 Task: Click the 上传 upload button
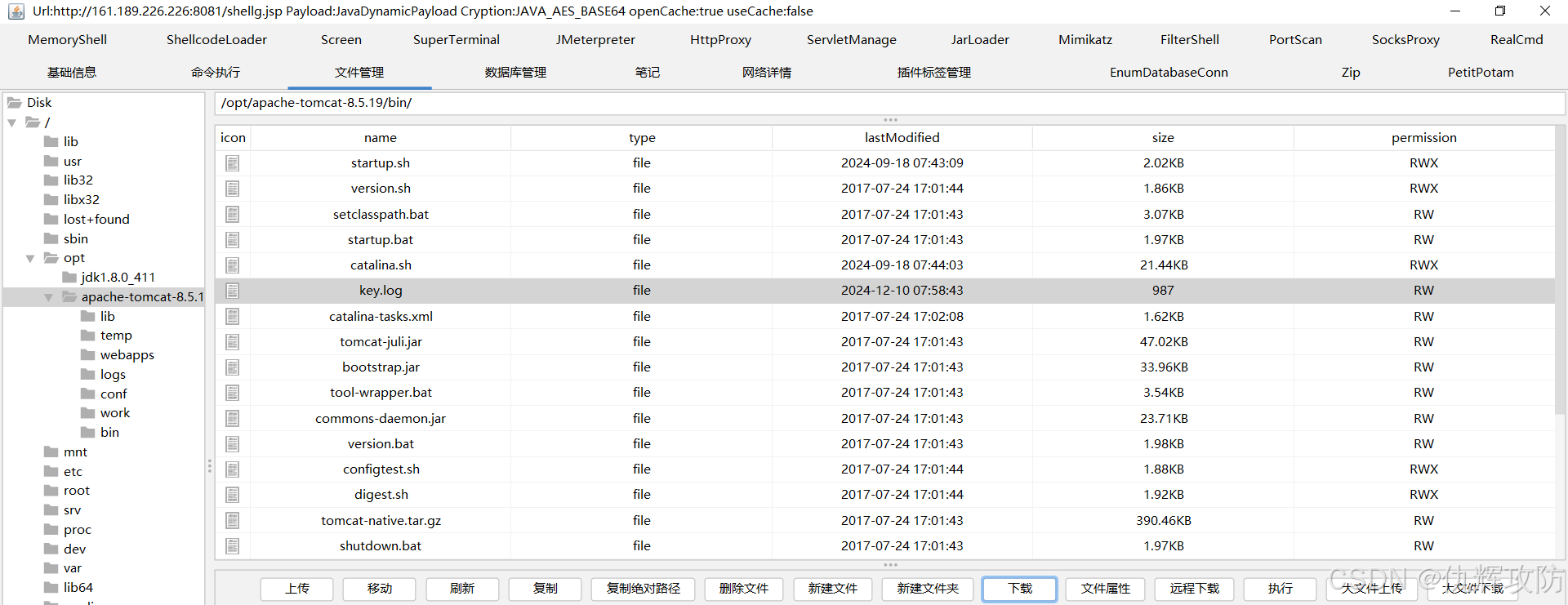[297, 589]
